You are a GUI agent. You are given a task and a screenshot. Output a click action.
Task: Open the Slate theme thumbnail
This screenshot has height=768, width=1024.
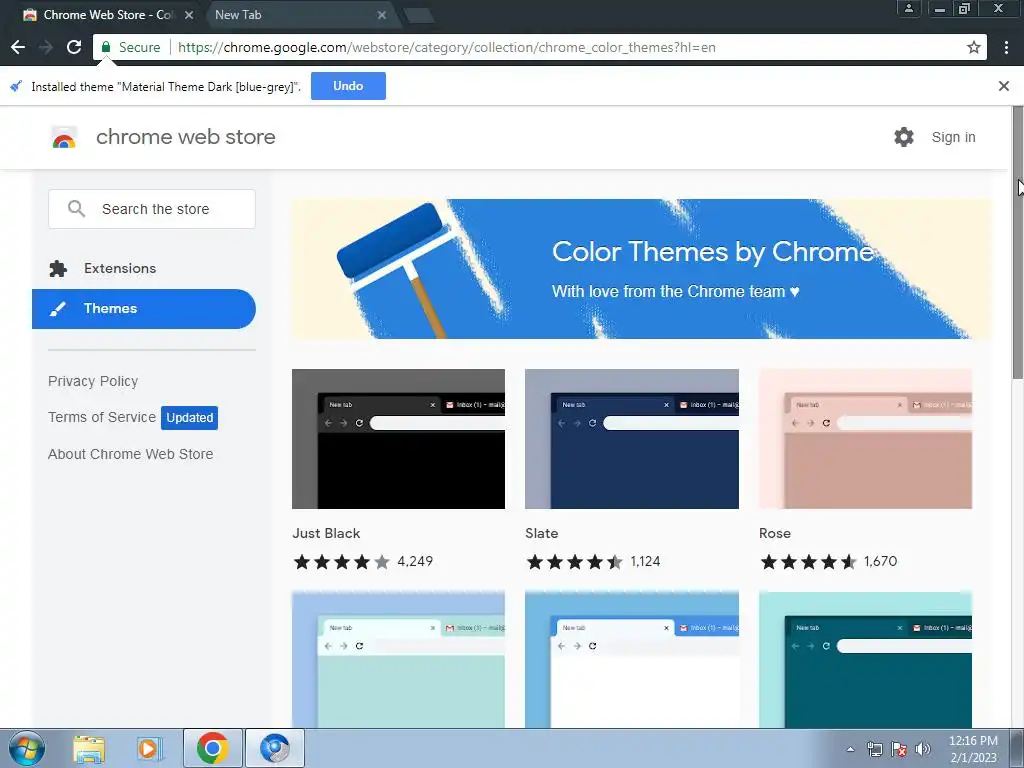coord(632,439)
